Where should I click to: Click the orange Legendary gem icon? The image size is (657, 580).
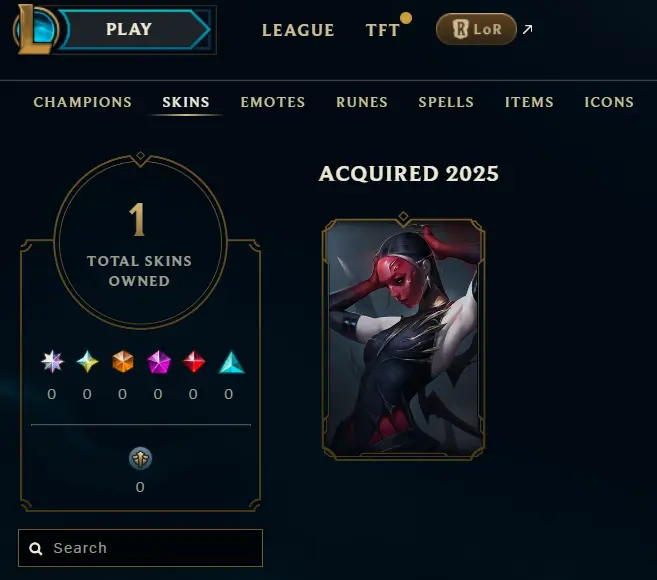coord(123,362)
